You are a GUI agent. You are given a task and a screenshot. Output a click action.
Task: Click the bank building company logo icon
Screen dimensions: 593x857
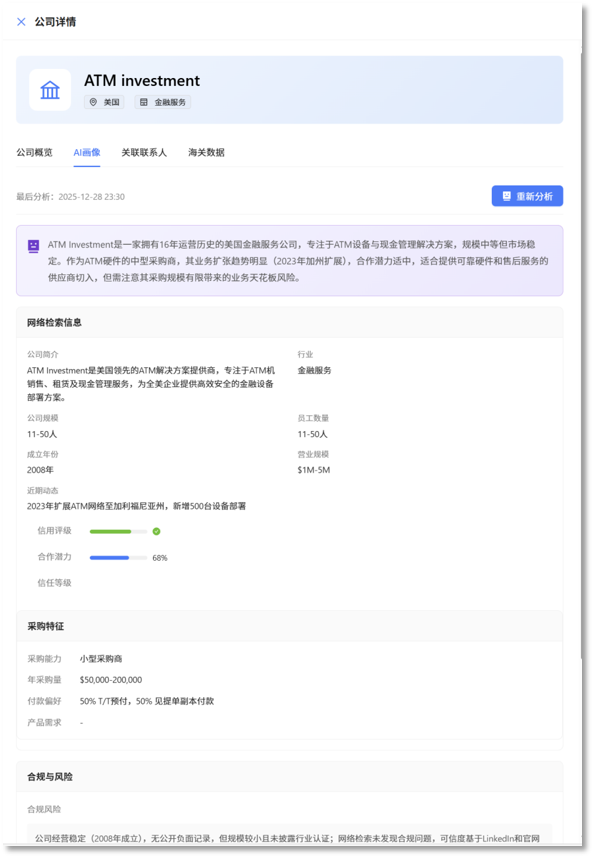(x=50, y=90)
